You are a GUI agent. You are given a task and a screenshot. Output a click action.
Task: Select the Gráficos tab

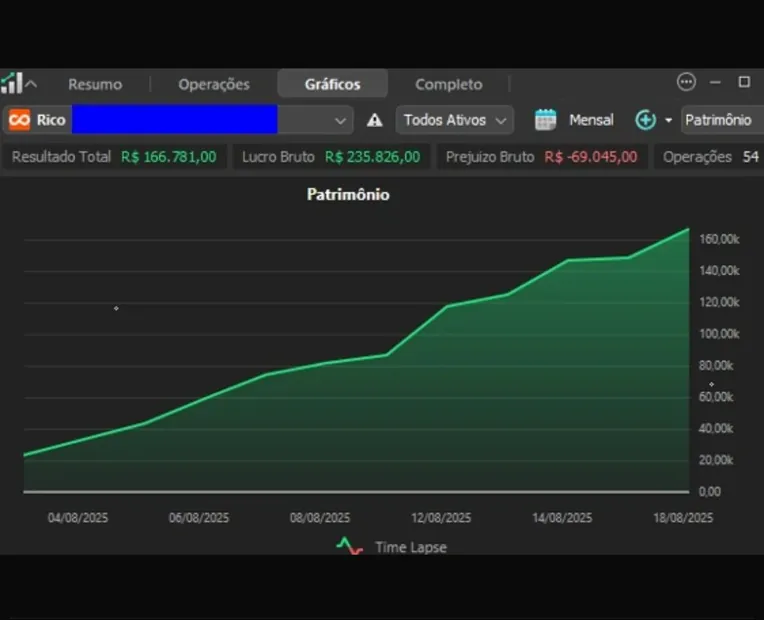click(x=333, y=84)
